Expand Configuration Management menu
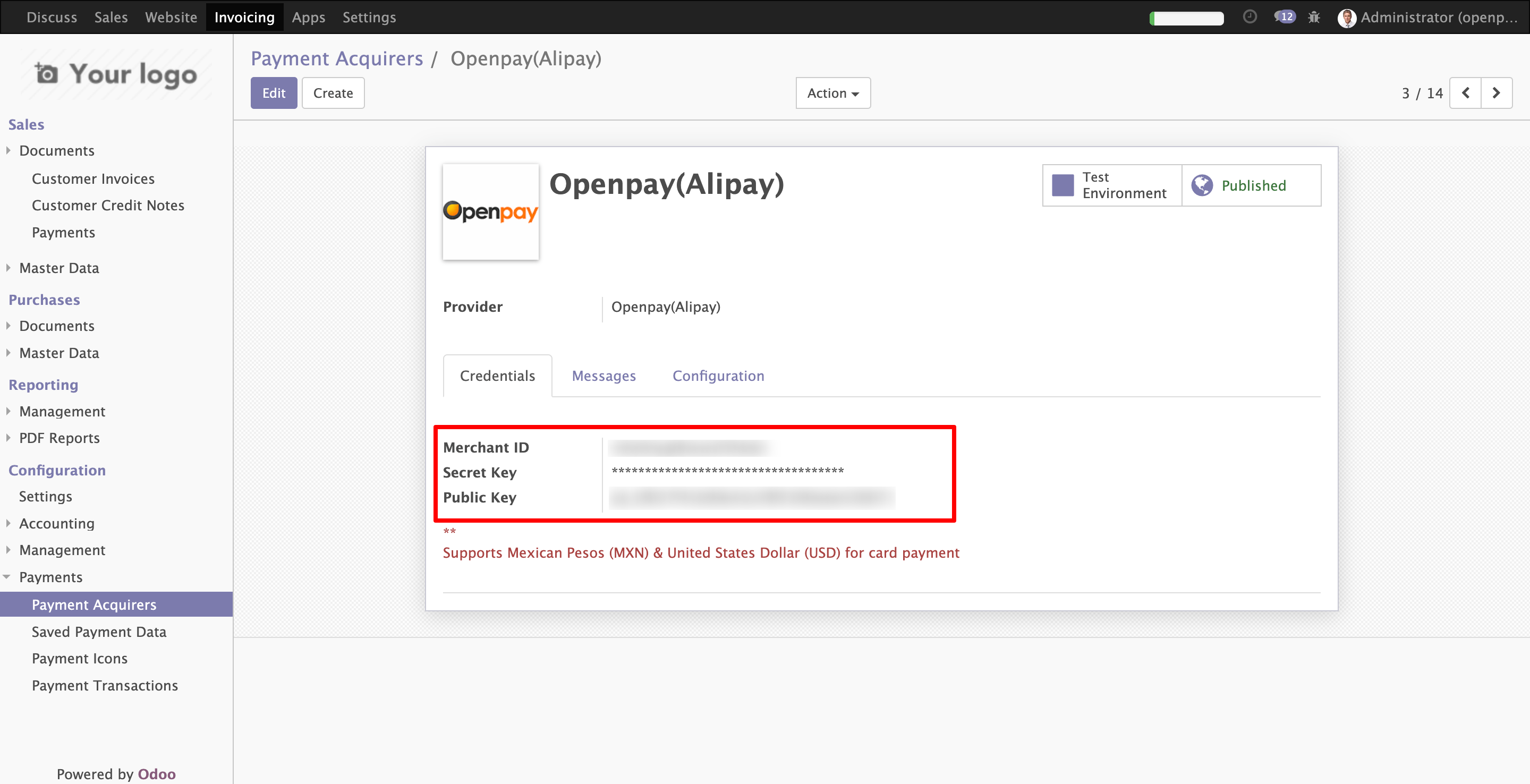Screen dimensions: 1530x784 [62, 550]
